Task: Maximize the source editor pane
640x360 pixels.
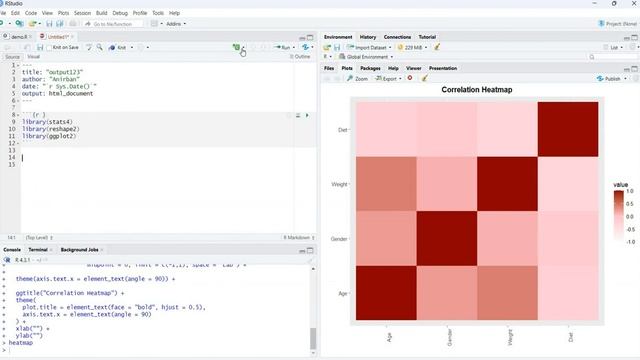Action: (310, 38)
